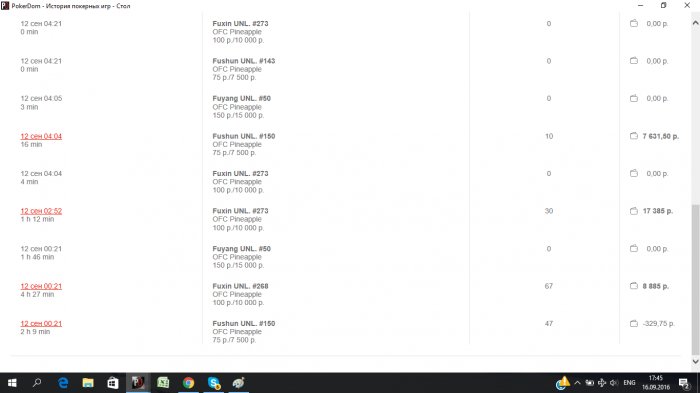Open 12 сен 00:21 session lasting 2 h 9 min
This screenshot has height=393, width=700.
tap(41, 323)
